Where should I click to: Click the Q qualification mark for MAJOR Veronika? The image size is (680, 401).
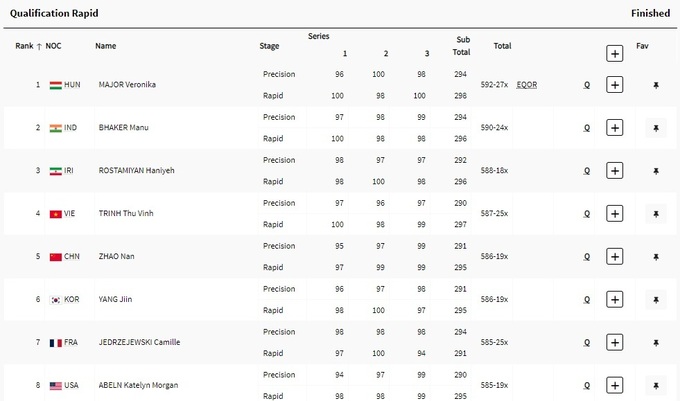[x=587, y=85]
